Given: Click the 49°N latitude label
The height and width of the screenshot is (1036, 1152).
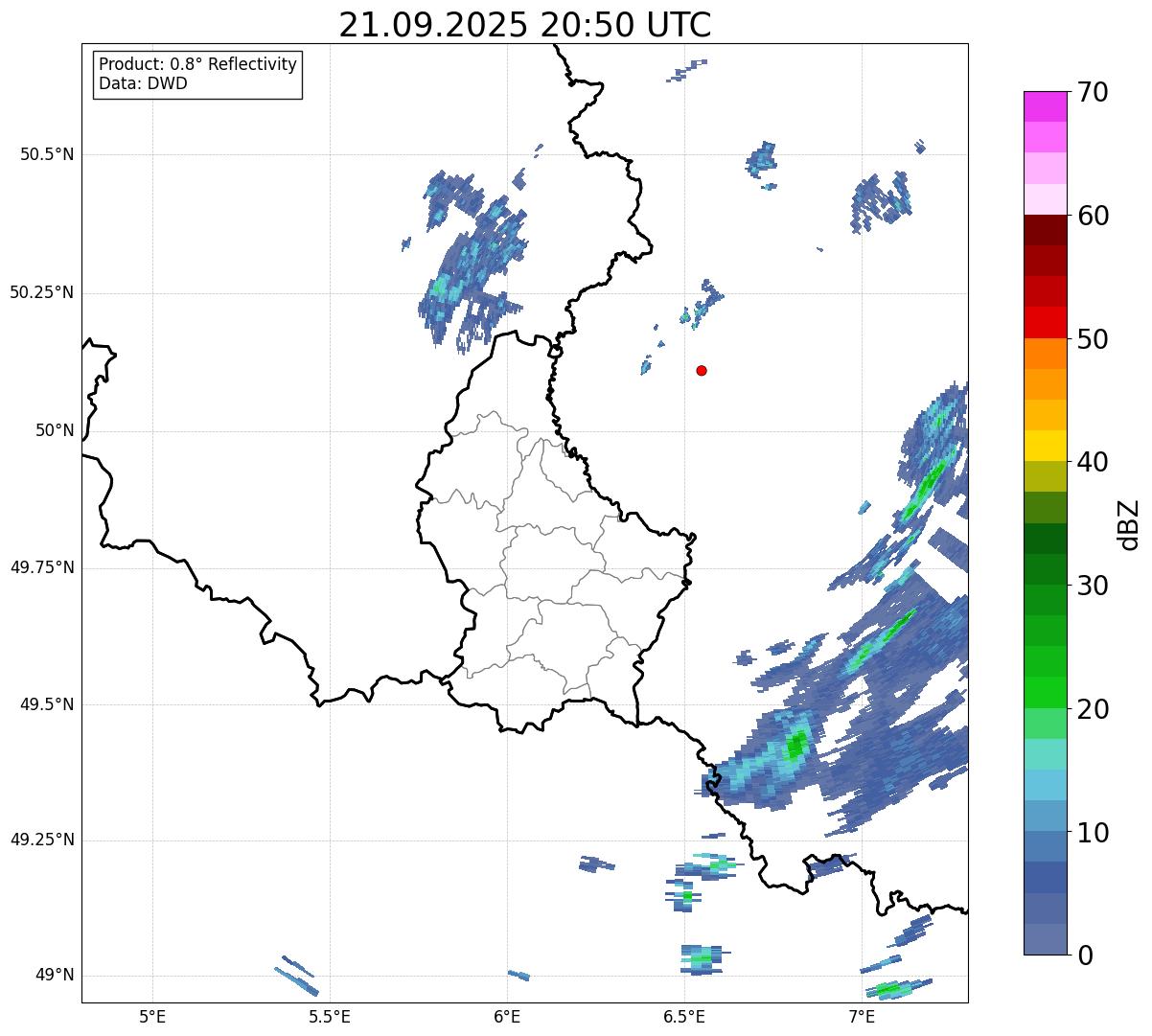Looking at the screenshot, I should [x=55, y=976].
